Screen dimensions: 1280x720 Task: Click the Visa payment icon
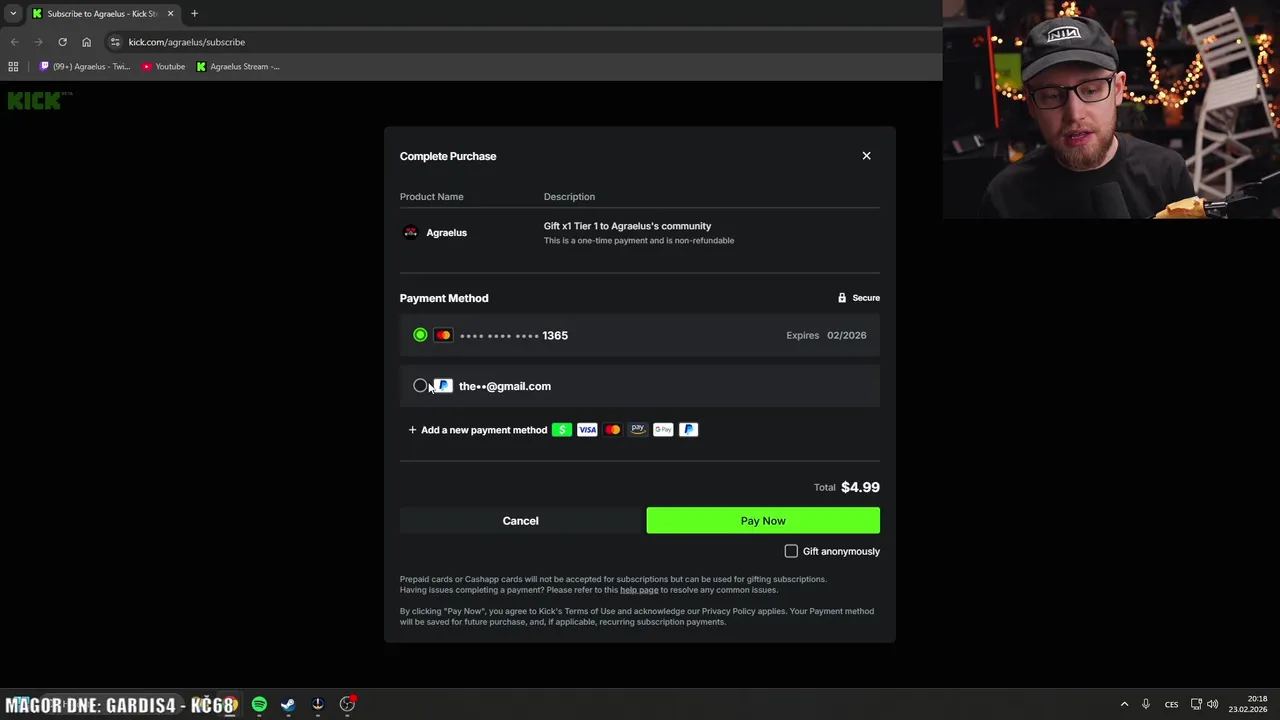[x=587, y=430]
